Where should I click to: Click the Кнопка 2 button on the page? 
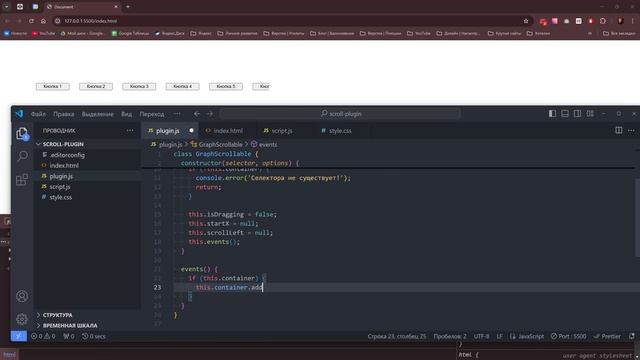tap(96, 86)
